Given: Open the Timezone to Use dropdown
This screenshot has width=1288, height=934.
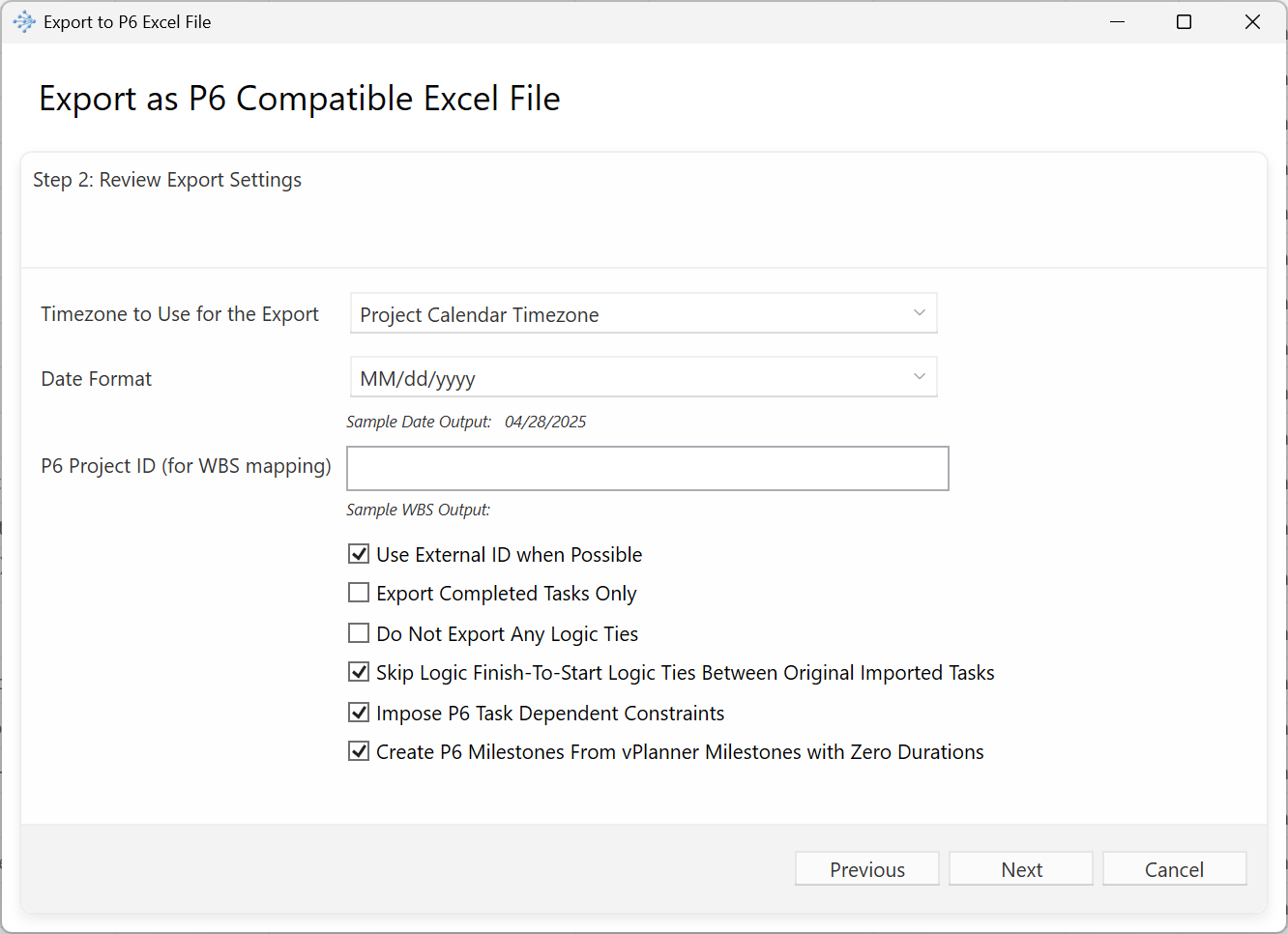Looking at the screenshot, I should pos(643,313).
